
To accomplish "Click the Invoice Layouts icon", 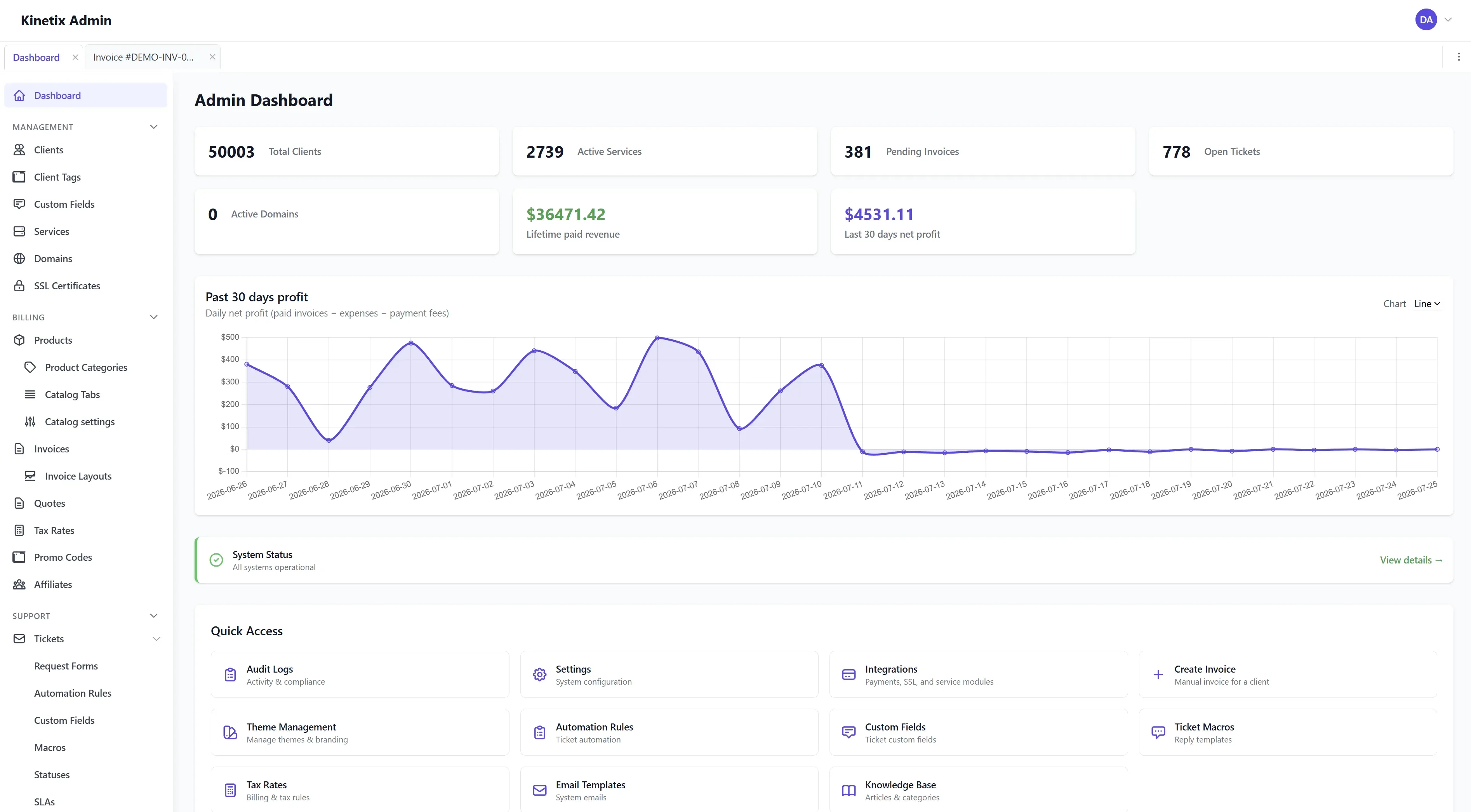I will [x=30, y=476].
